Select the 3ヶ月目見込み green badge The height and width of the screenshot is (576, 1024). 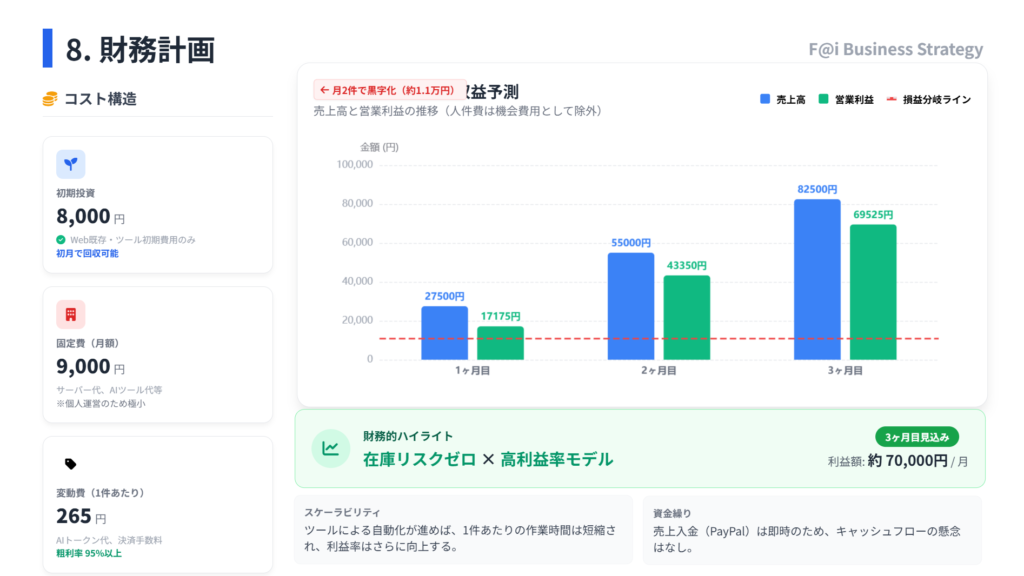coord(917,437)
